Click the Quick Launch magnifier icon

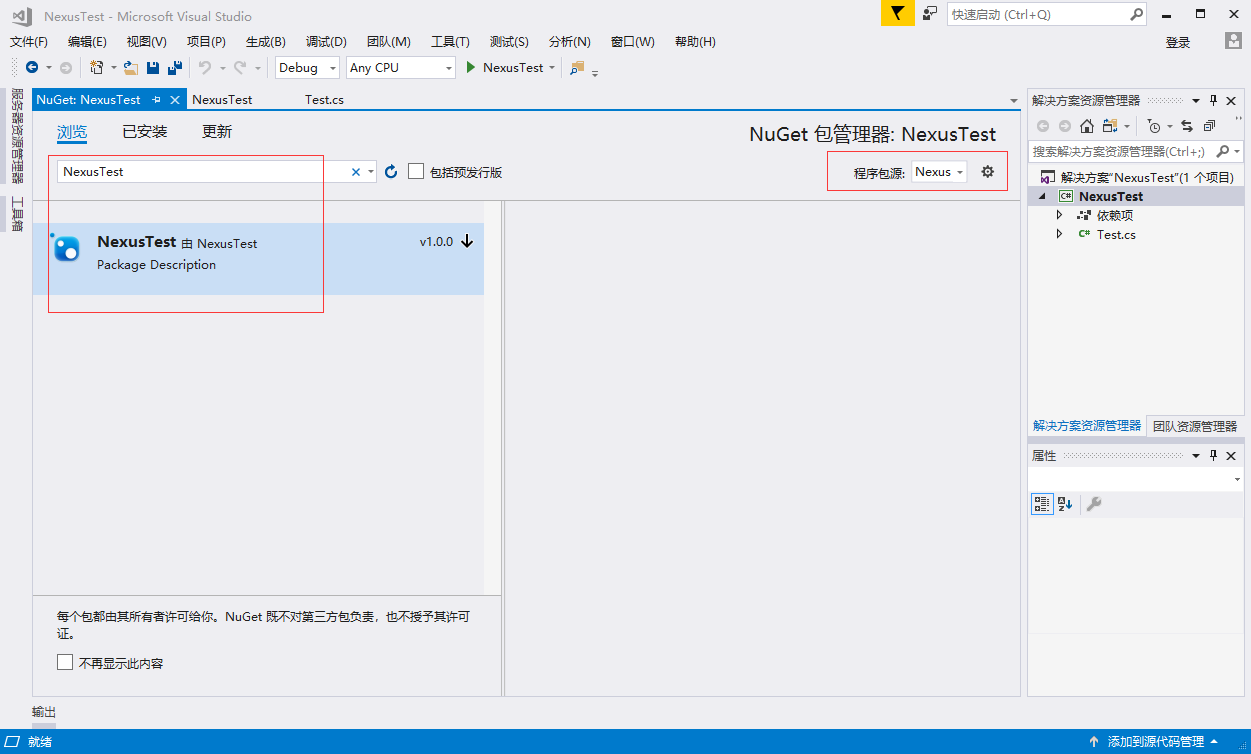1136,14
